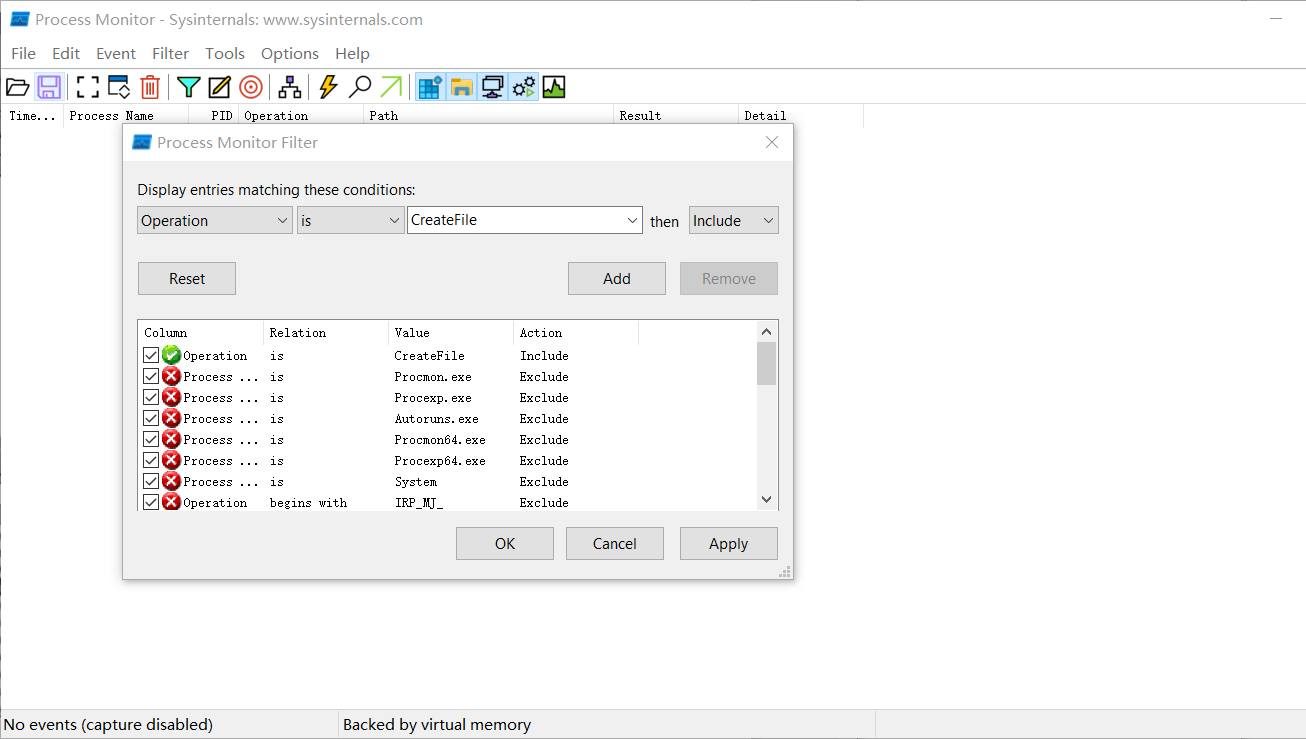Click the Highlight pencil toolbar icon

point(220,87)
